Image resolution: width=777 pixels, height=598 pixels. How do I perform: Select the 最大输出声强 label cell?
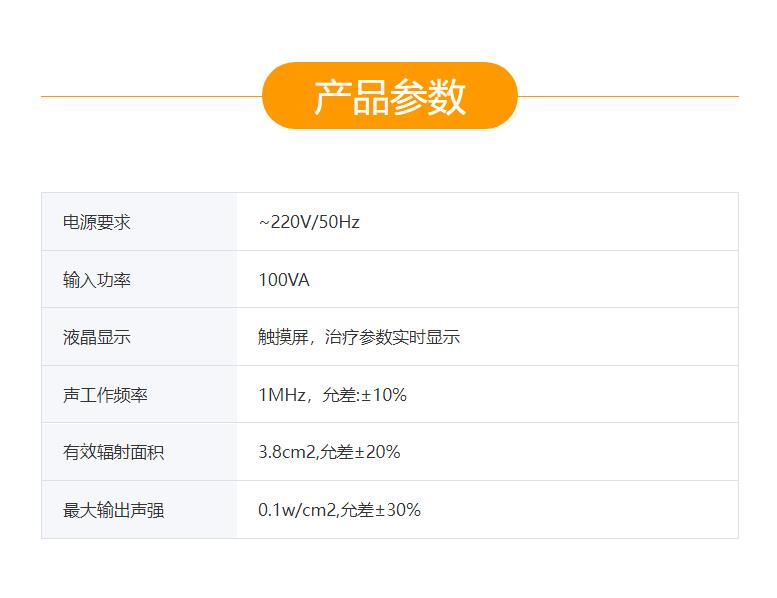pos(113,510)
